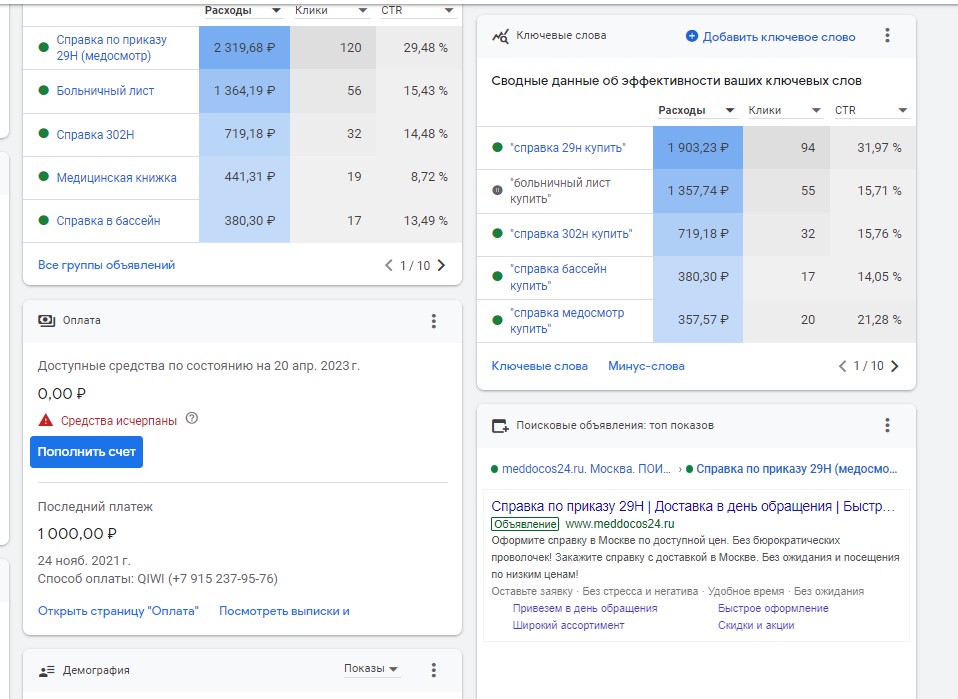Image resolution: width=958 pixels, height=699 pixels.
Task: Expand CTR column dropdown in ad groups table
Action: coord(449,10)
